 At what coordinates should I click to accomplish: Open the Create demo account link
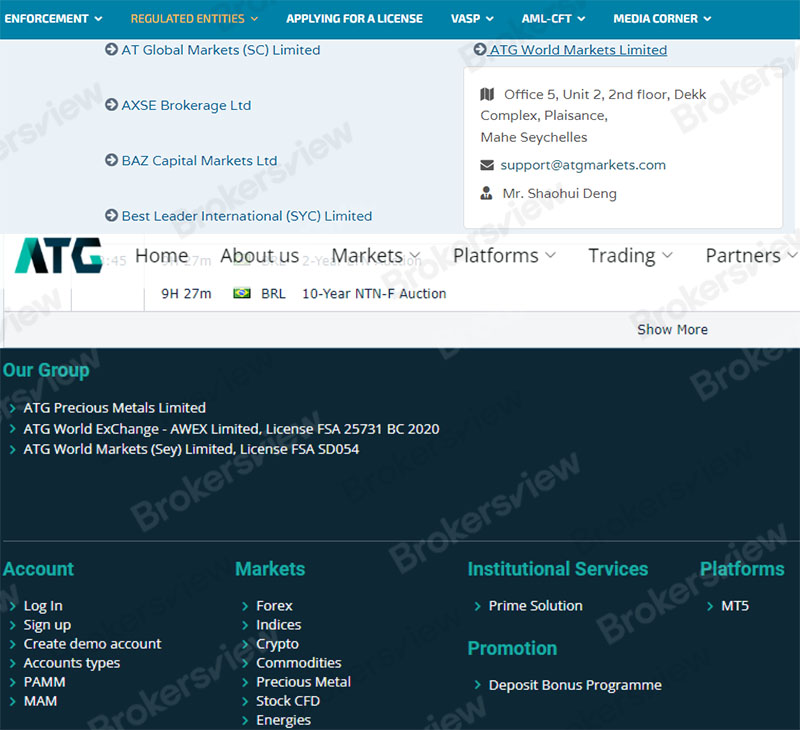[x=92, y=644]
